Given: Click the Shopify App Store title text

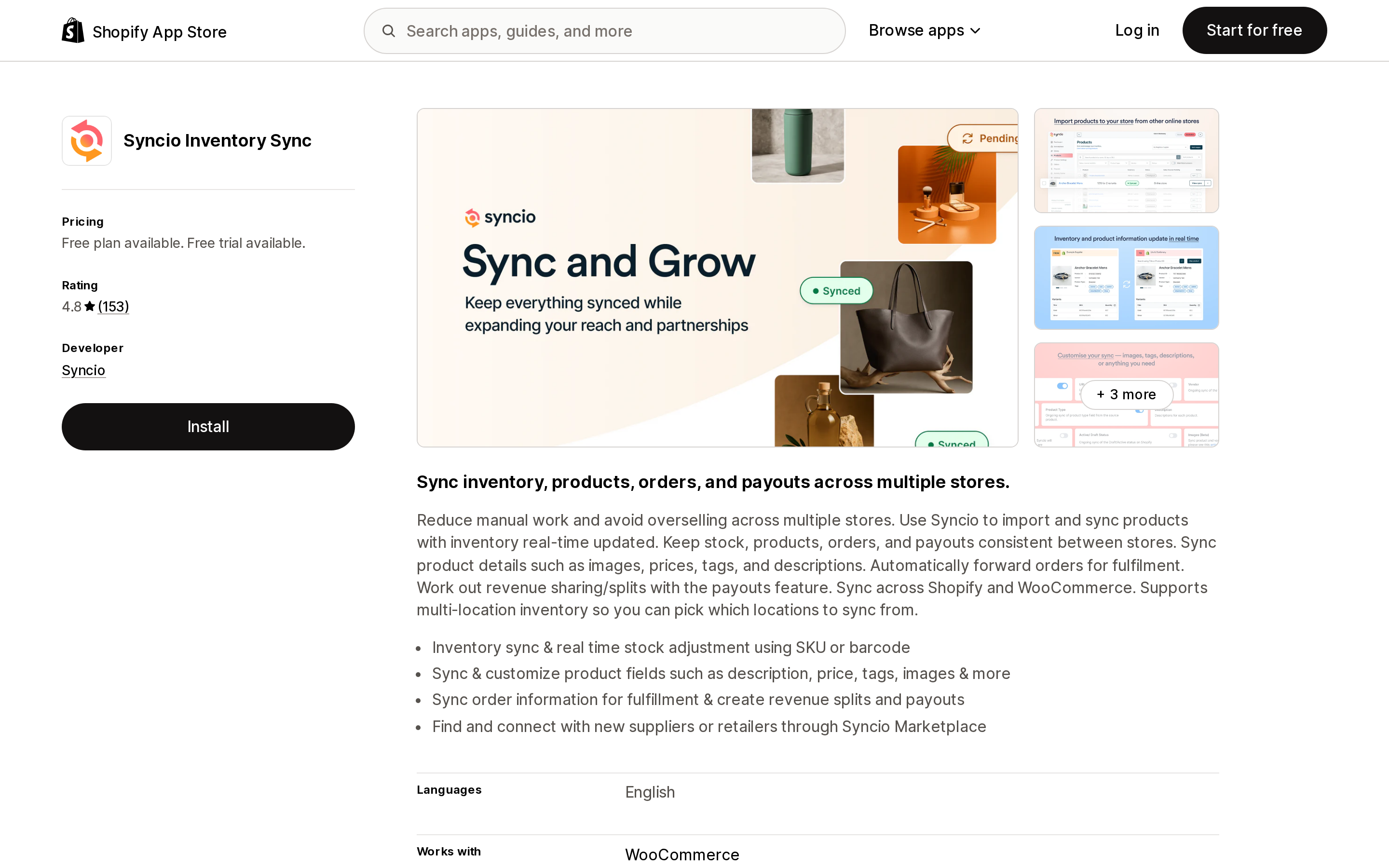Looking at the screenshot, I should tap(160, 31).
